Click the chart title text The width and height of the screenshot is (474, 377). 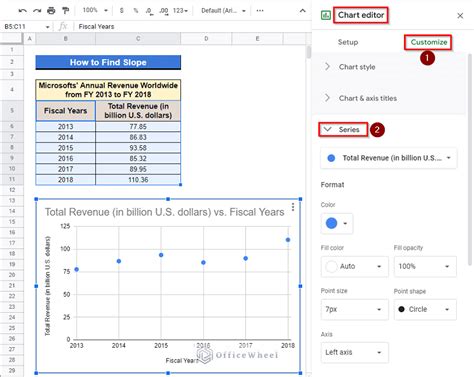click(x=164, y=212)
